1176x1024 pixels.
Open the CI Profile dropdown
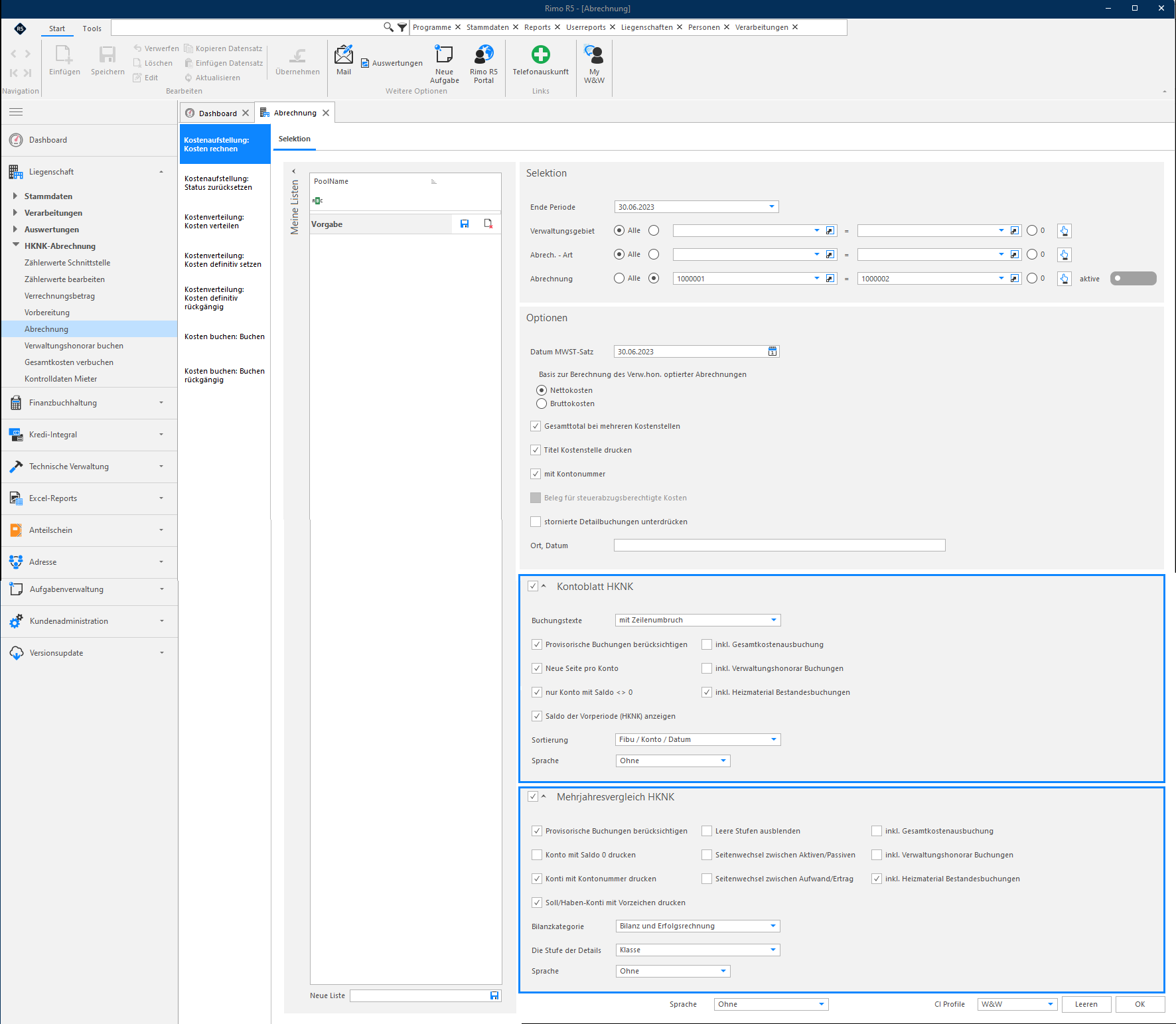click(1051, 1004)
